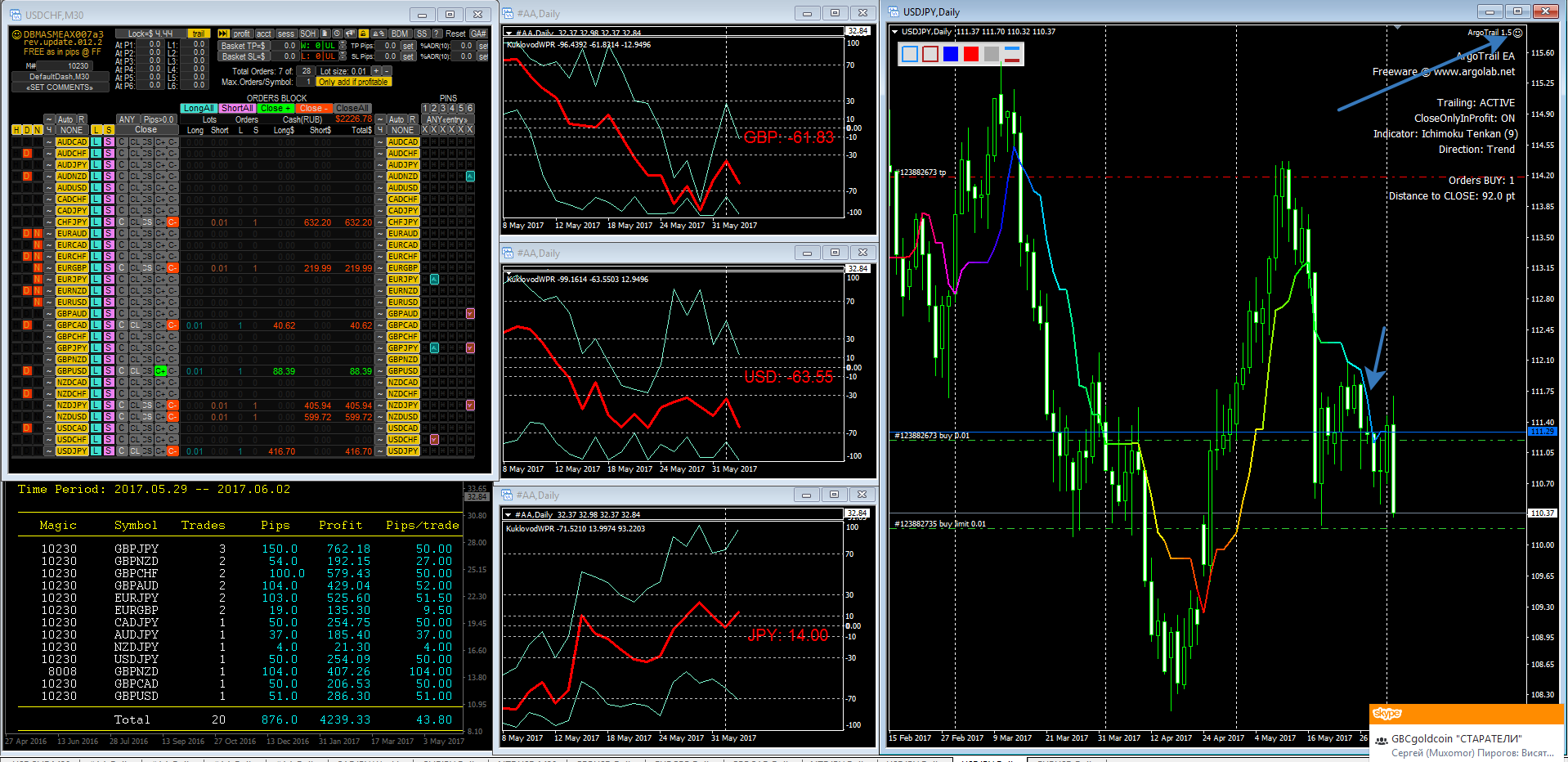The height and width of the screenshot is (762, 1568).
Task: Click the Basket TP=$ value field
Action: 285,46
